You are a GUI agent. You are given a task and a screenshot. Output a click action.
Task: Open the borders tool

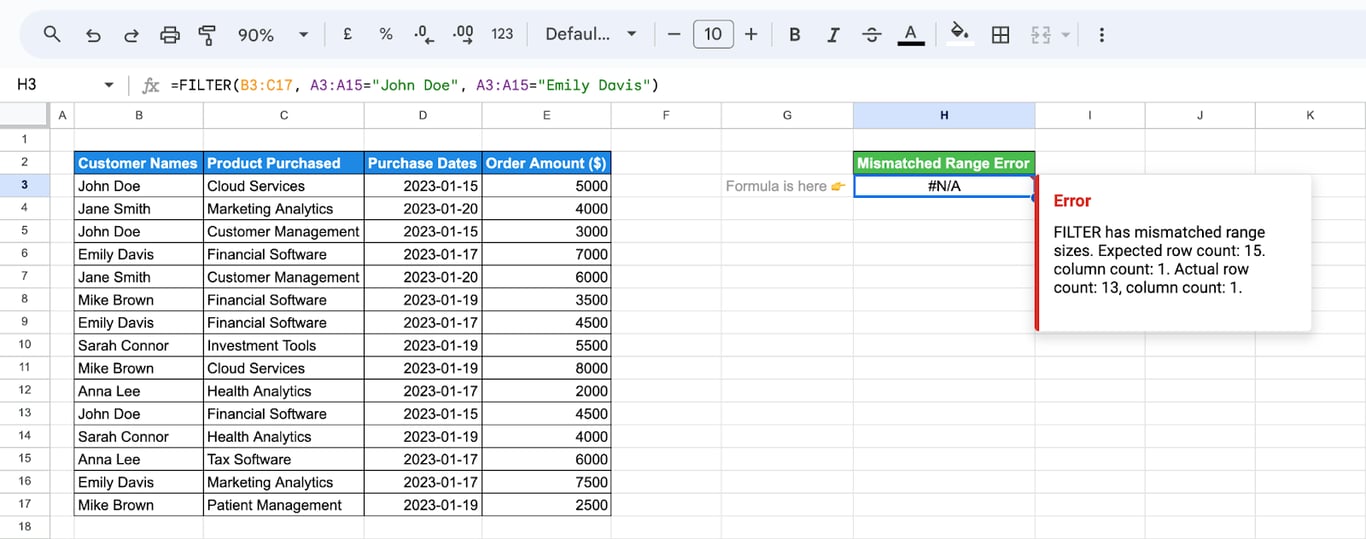point(1000,35)
